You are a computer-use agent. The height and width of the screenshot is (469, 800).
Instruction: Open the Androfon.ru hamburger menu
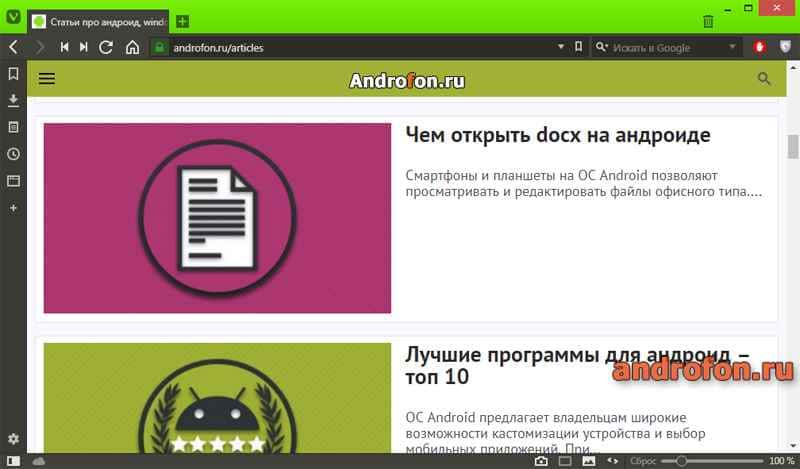pos(46,79)
